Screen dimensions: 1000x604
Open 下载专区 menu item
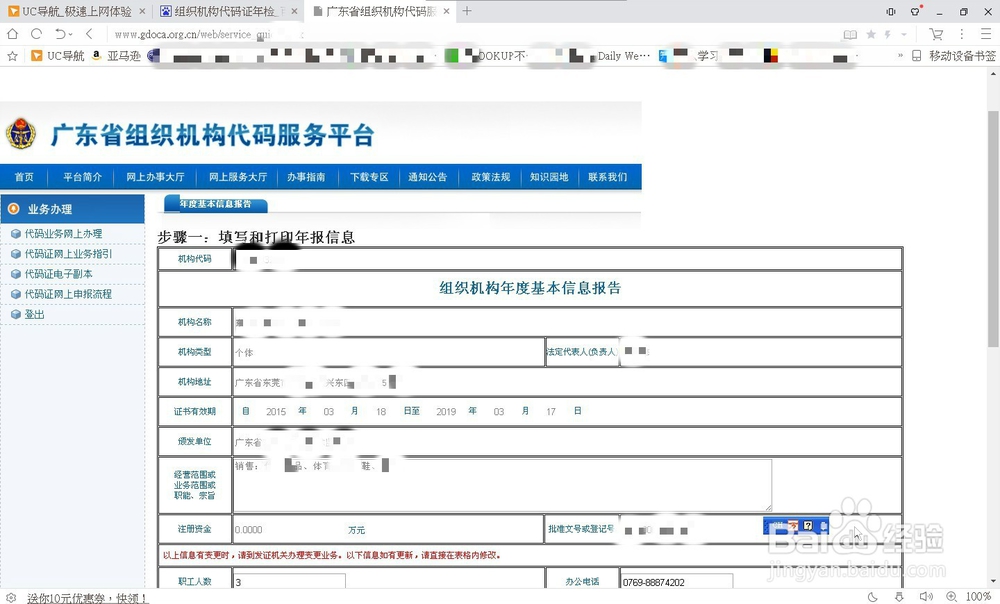(369, 177)
